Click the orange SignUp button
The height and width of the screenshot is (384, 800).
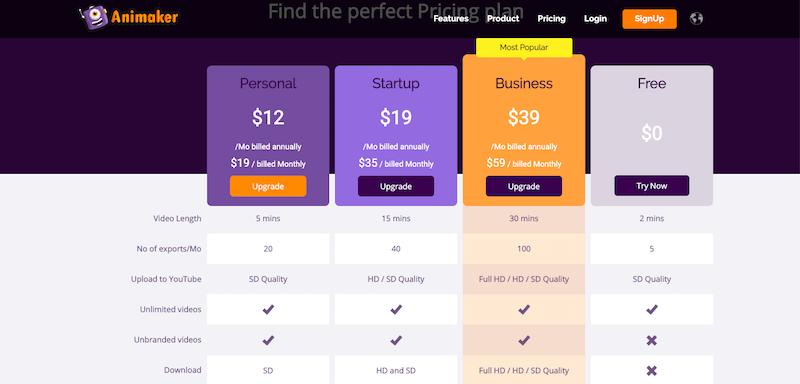649,19
